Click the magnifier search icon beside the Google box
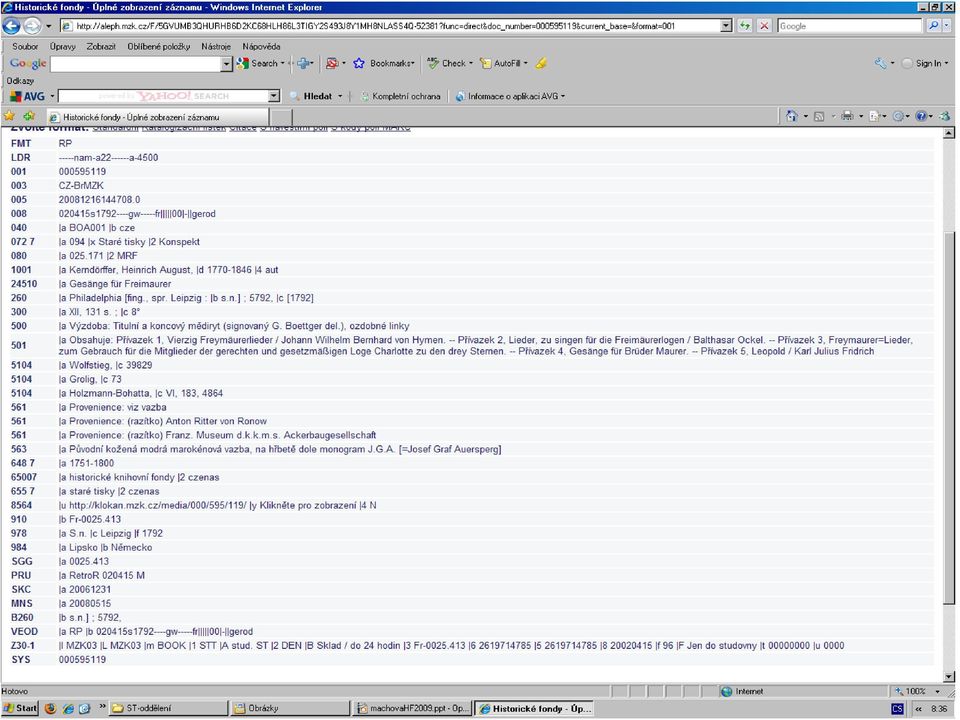The width and height of the screenshot is (960, 720). click(933, 26)
